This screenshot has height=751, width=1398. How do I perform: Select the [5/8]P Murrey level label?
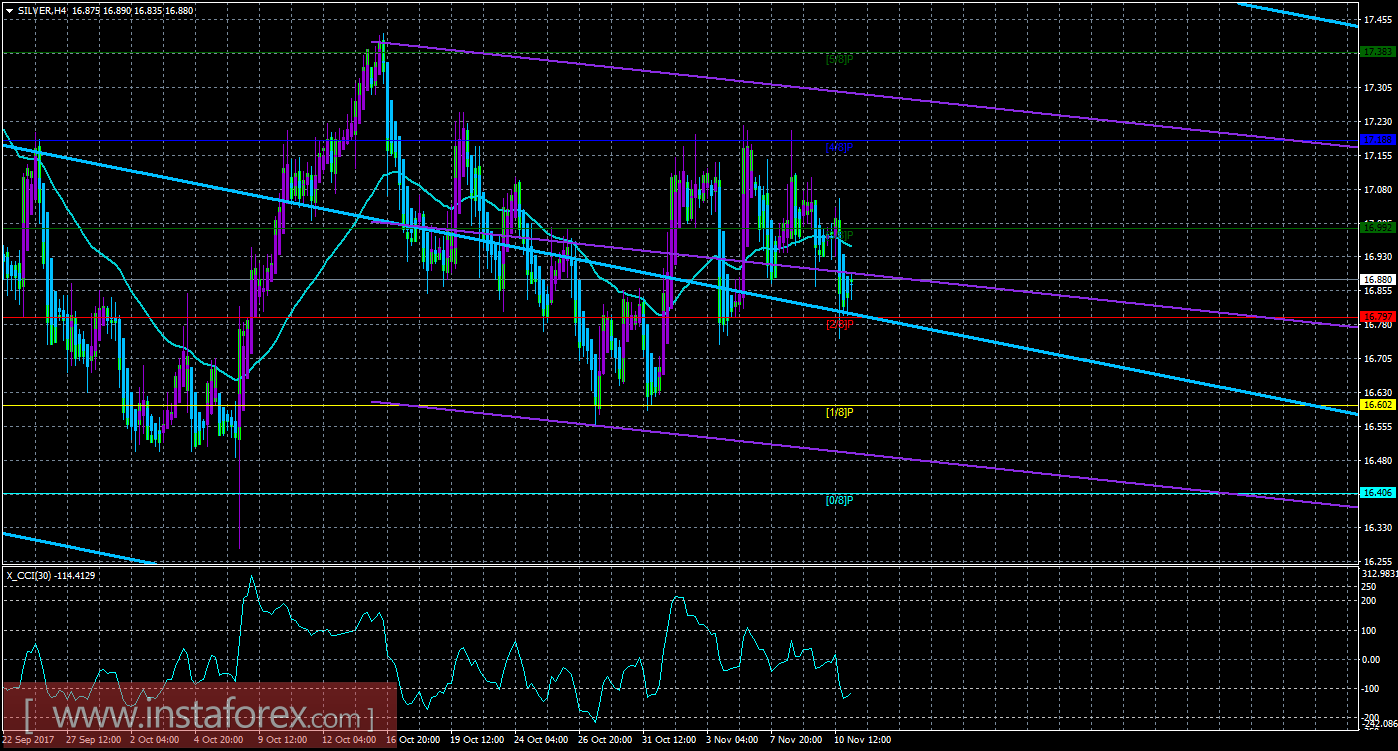click(x=839, y=59)
